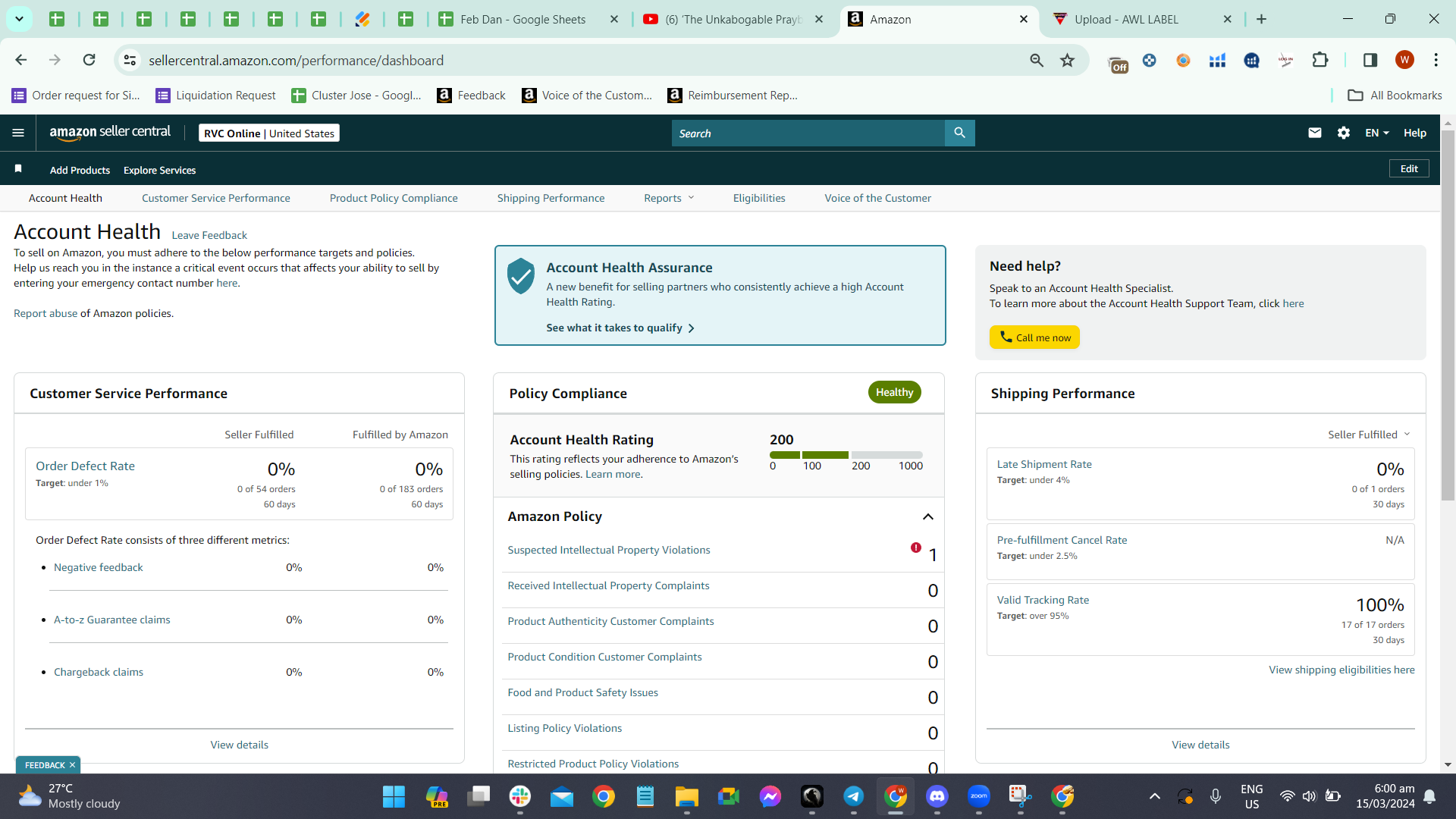Click Help in the top bar
The height and width of the screenshot is (819, 1456).
[x=1415, y=133]
